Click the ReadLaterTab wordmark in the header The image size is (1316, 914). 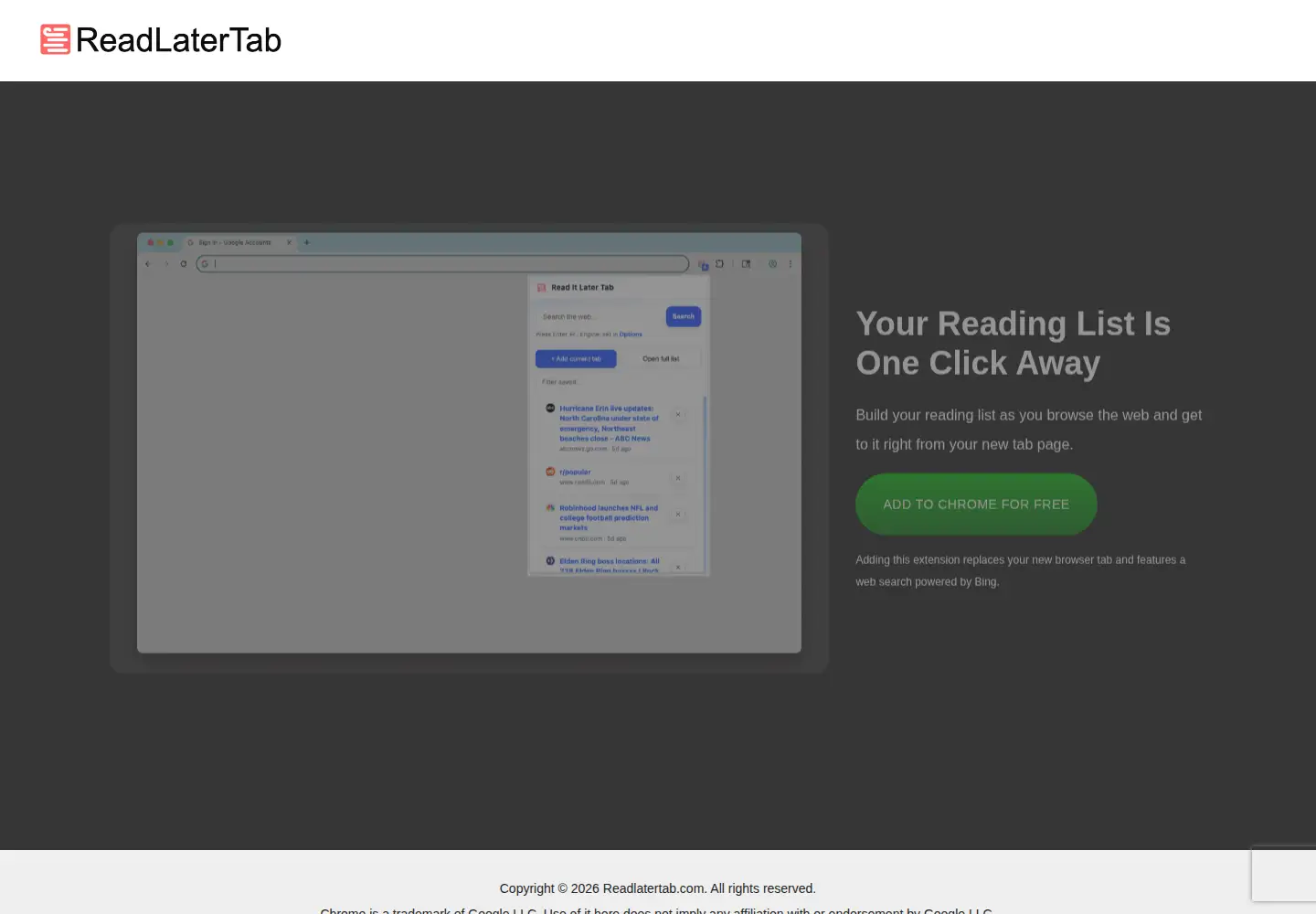(178, 40)
